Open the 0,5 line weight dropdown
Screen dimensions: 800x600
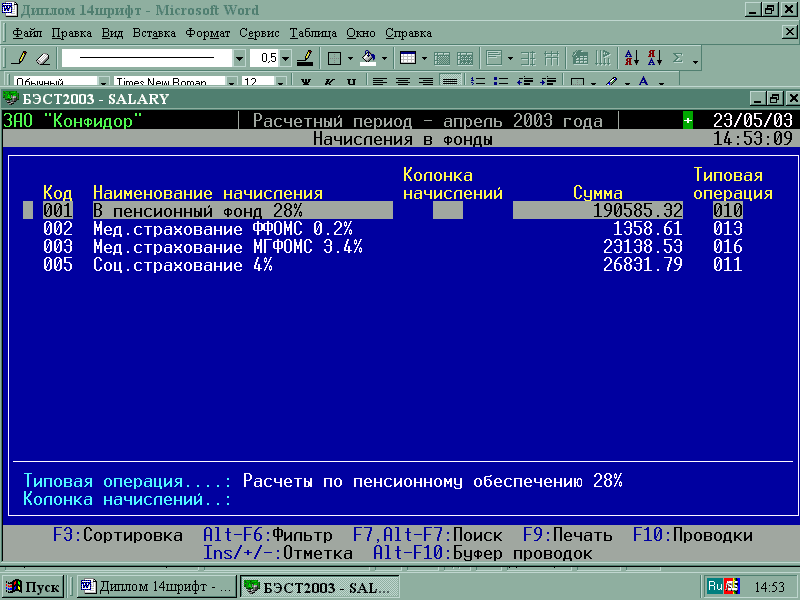pos(285,59)
